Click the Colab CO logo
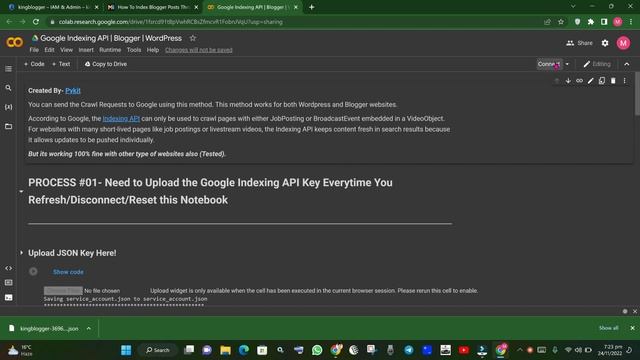Viewport: 640px width, 360px height. (15, 42)
